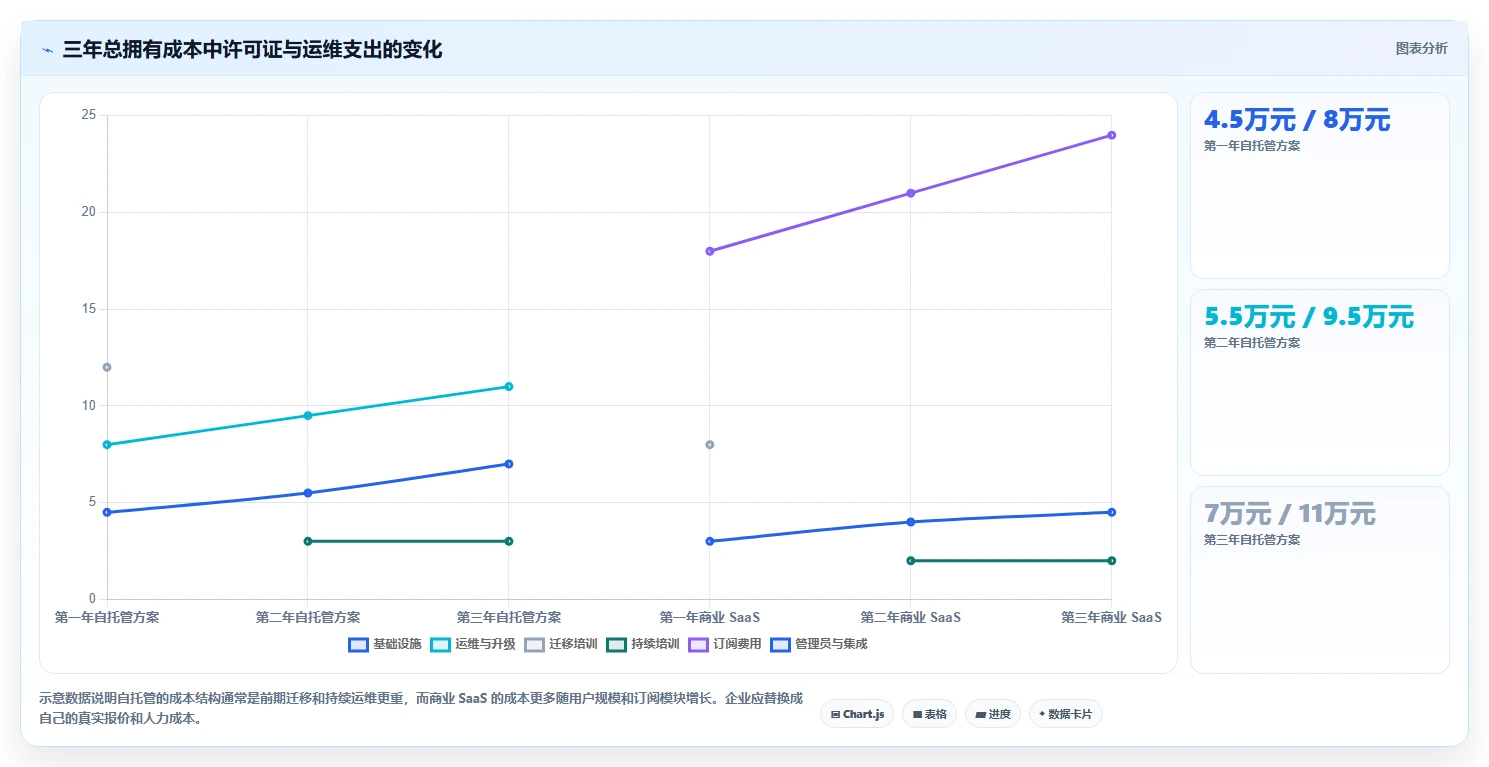Click blue 基础设施 point at 第三年自托管方案
1489x767 pixels.
[509, 464]
